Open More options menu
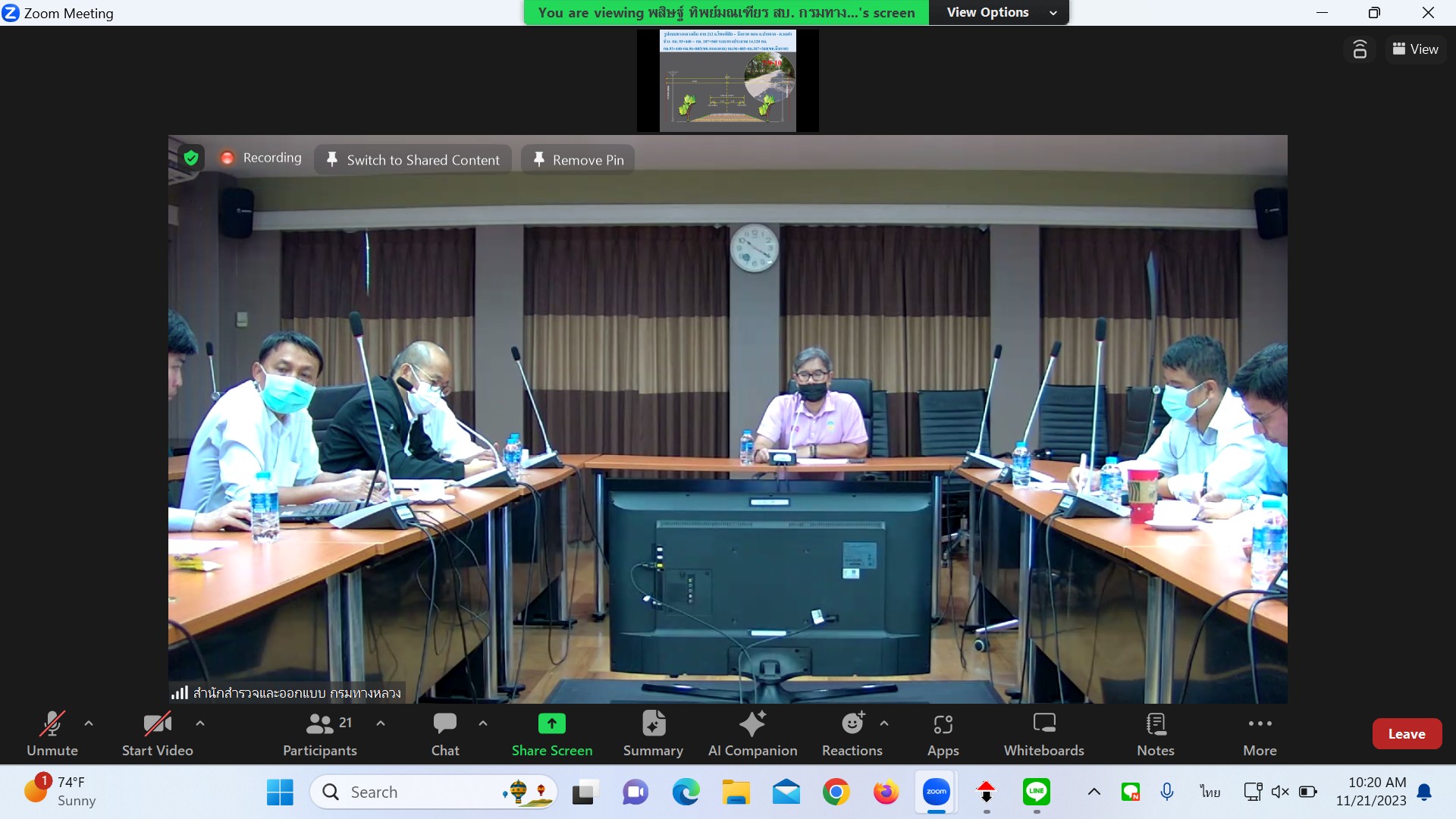The width and height of the screenshot is (1456, 819). pos(1260,733)
